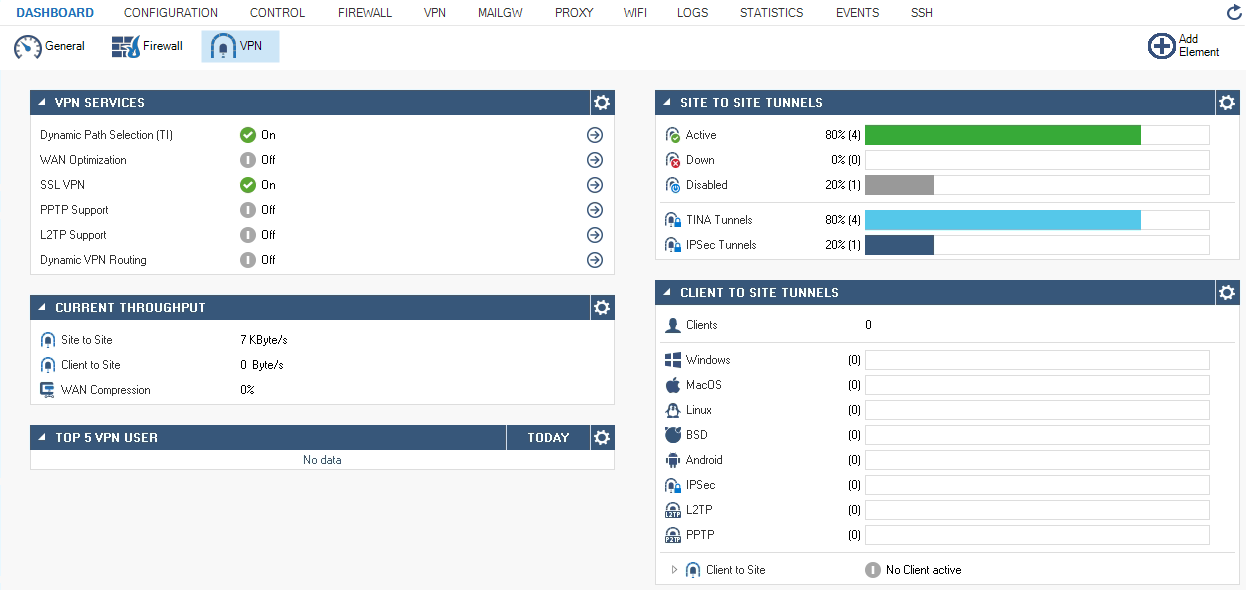Open Top 5 VPN User settings gear

602,437
